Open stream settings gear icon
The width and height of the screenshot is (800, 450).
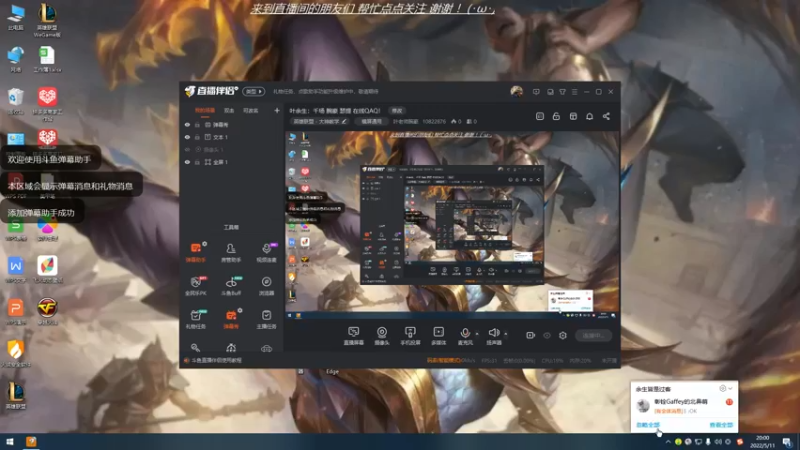[x=563, y=335]
